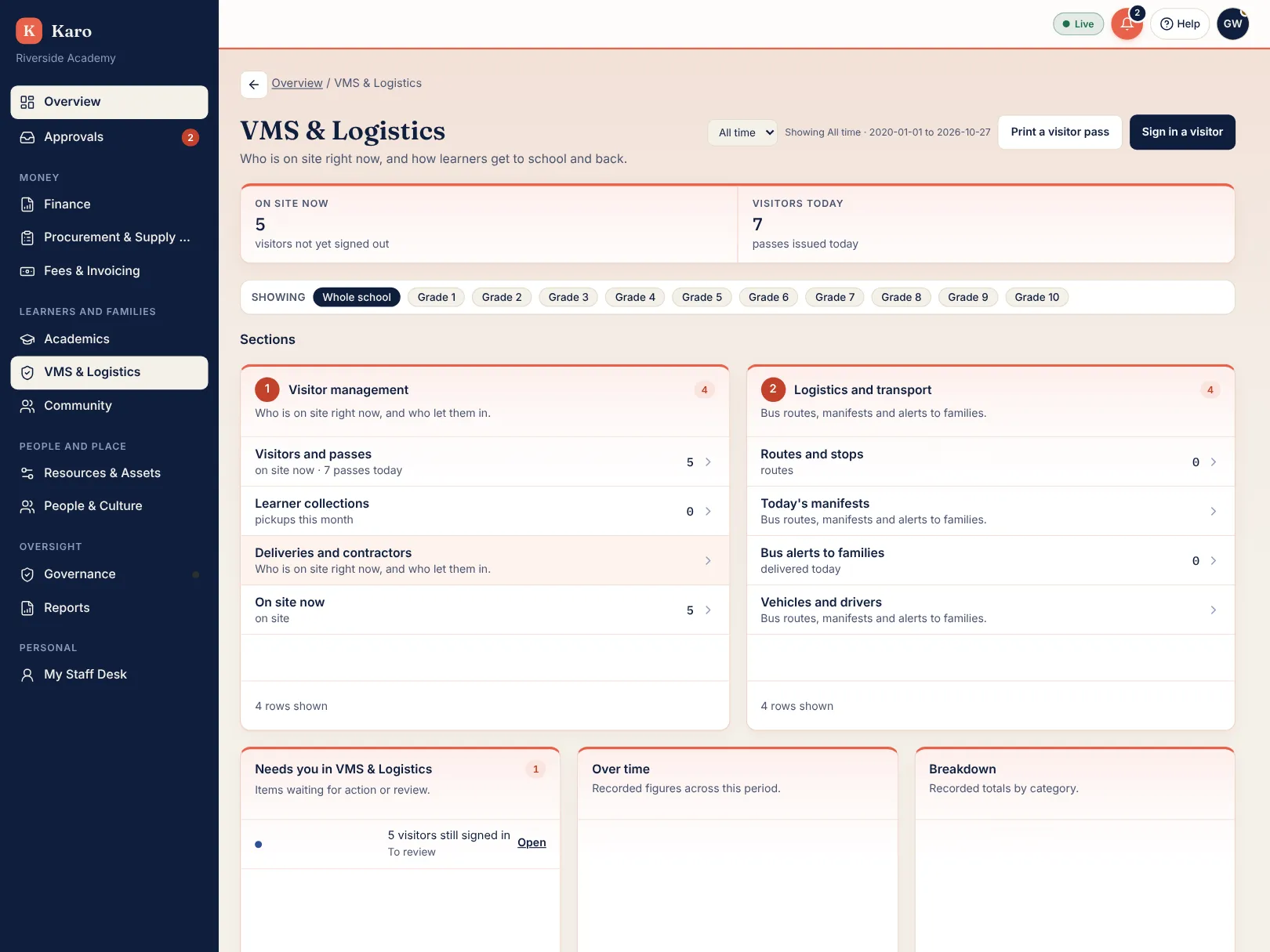Click the Resources & Assets icon

coord(27,473)
